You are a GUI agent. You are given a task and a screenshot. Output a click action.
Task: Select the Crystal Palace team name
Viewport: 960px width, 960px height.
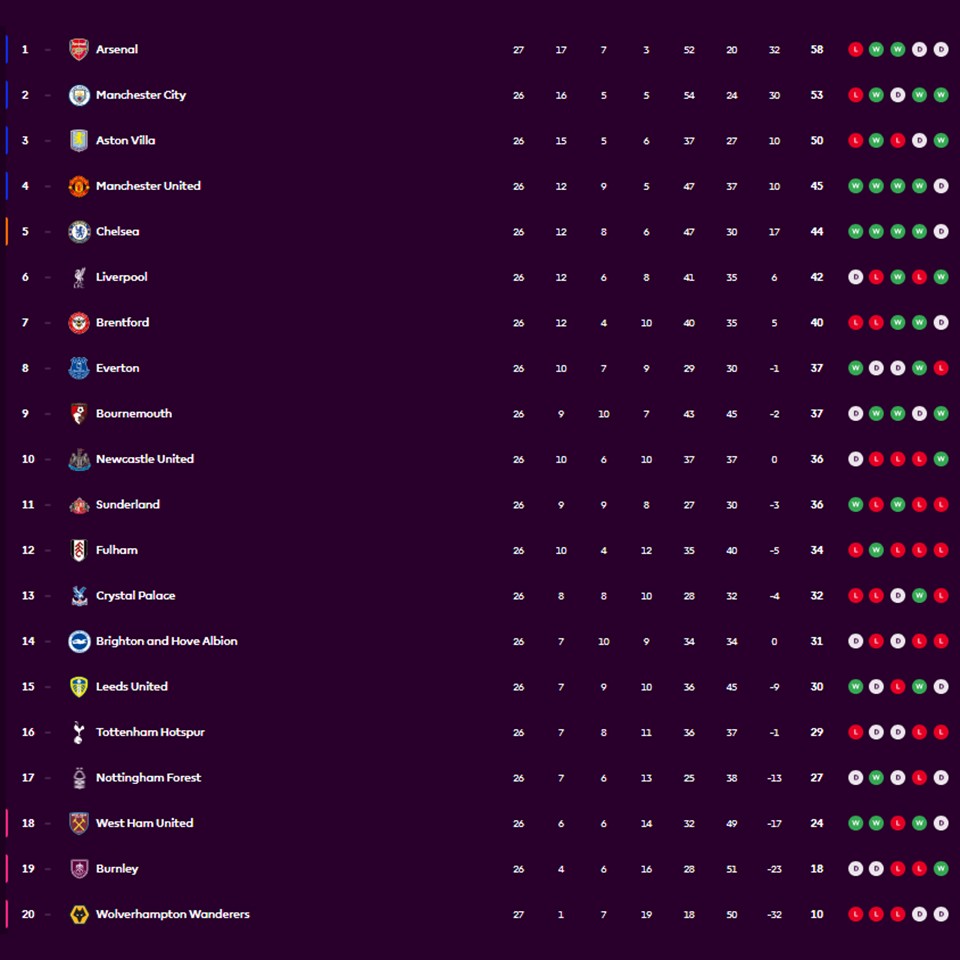(135, 595)
